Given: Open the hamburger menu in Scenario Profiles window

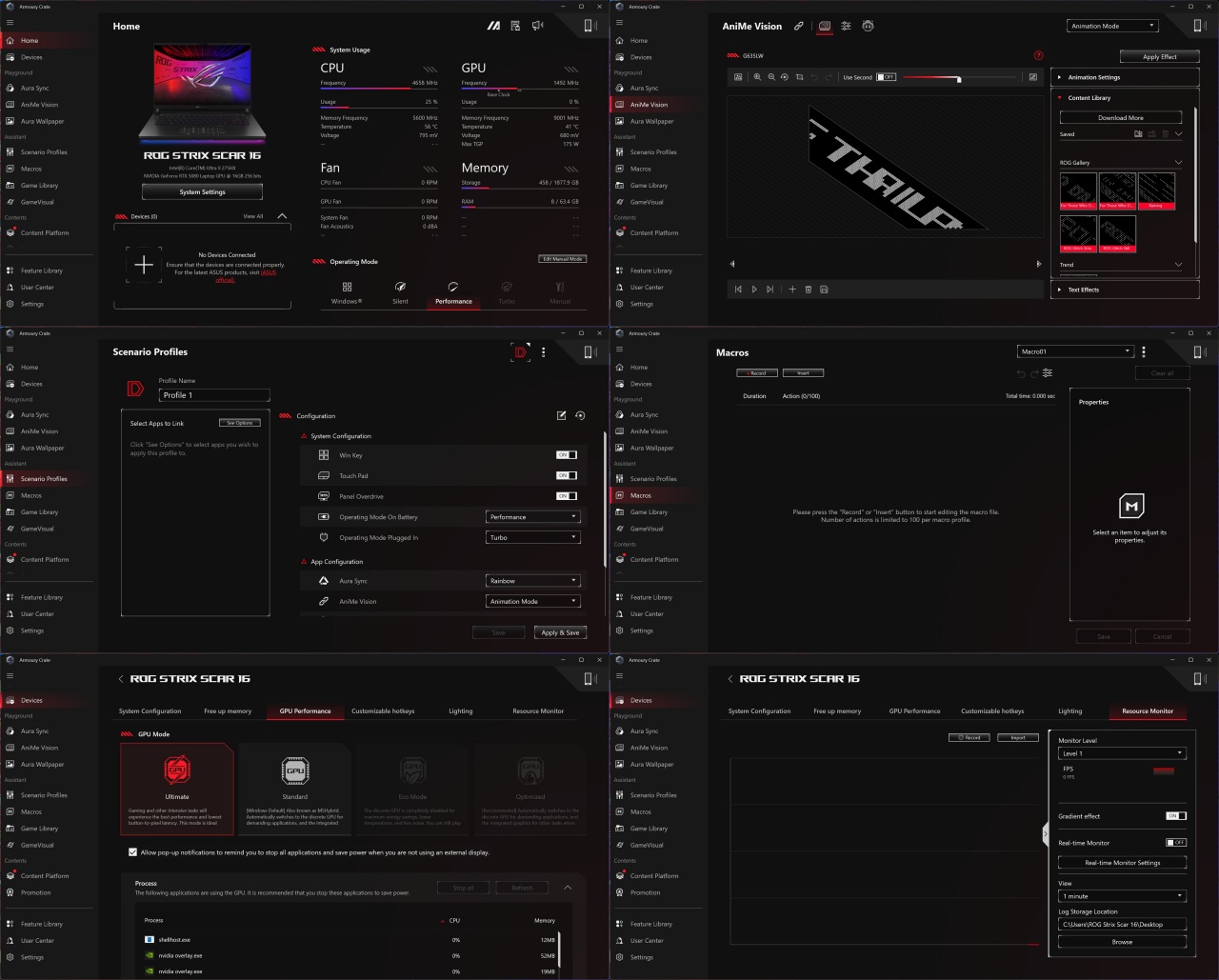Looking at the screenshot, I should pyautogui.click(x=10, y=350).
